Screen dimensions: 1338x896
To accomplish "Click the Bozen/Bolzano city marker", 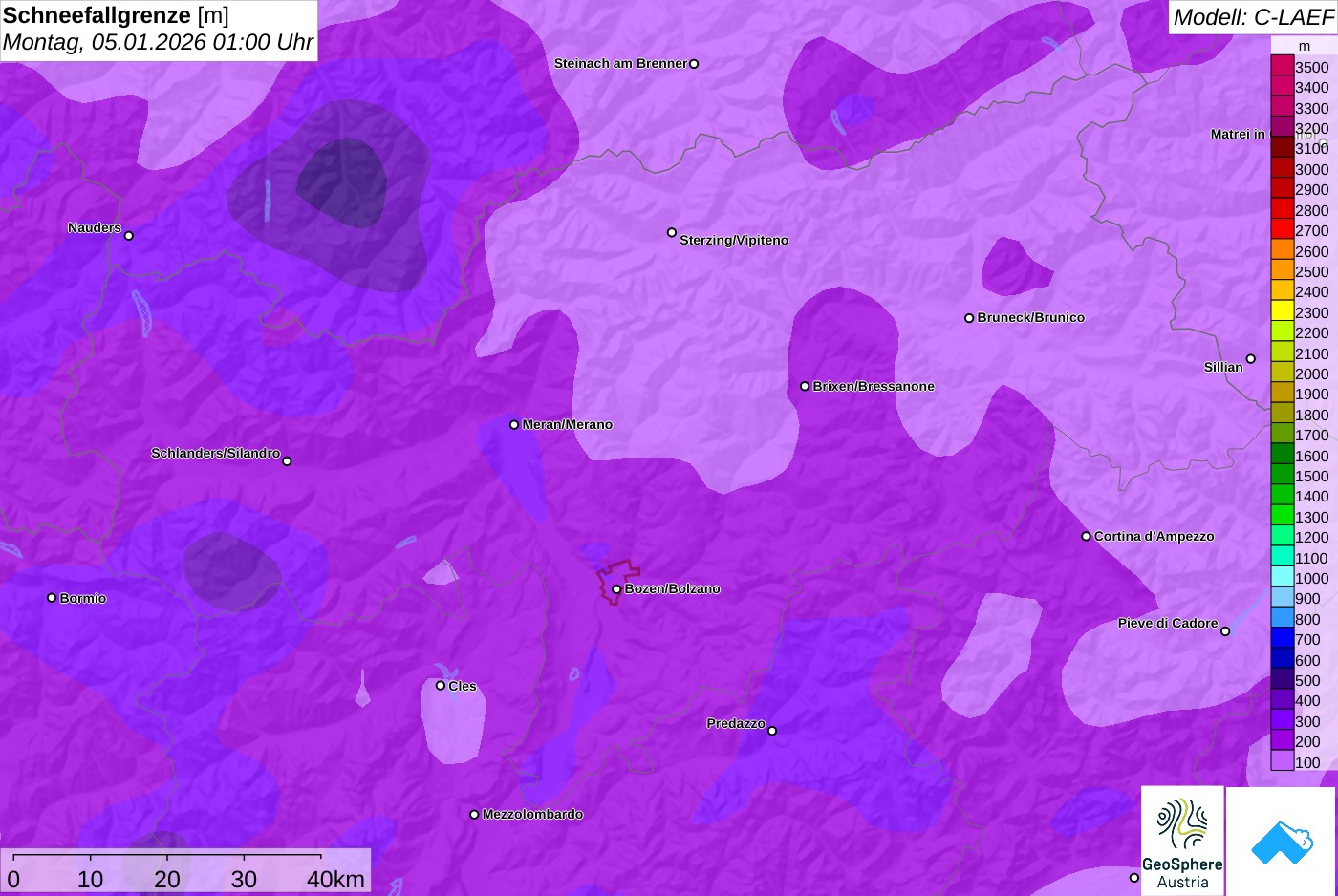I will coord(616,589).
